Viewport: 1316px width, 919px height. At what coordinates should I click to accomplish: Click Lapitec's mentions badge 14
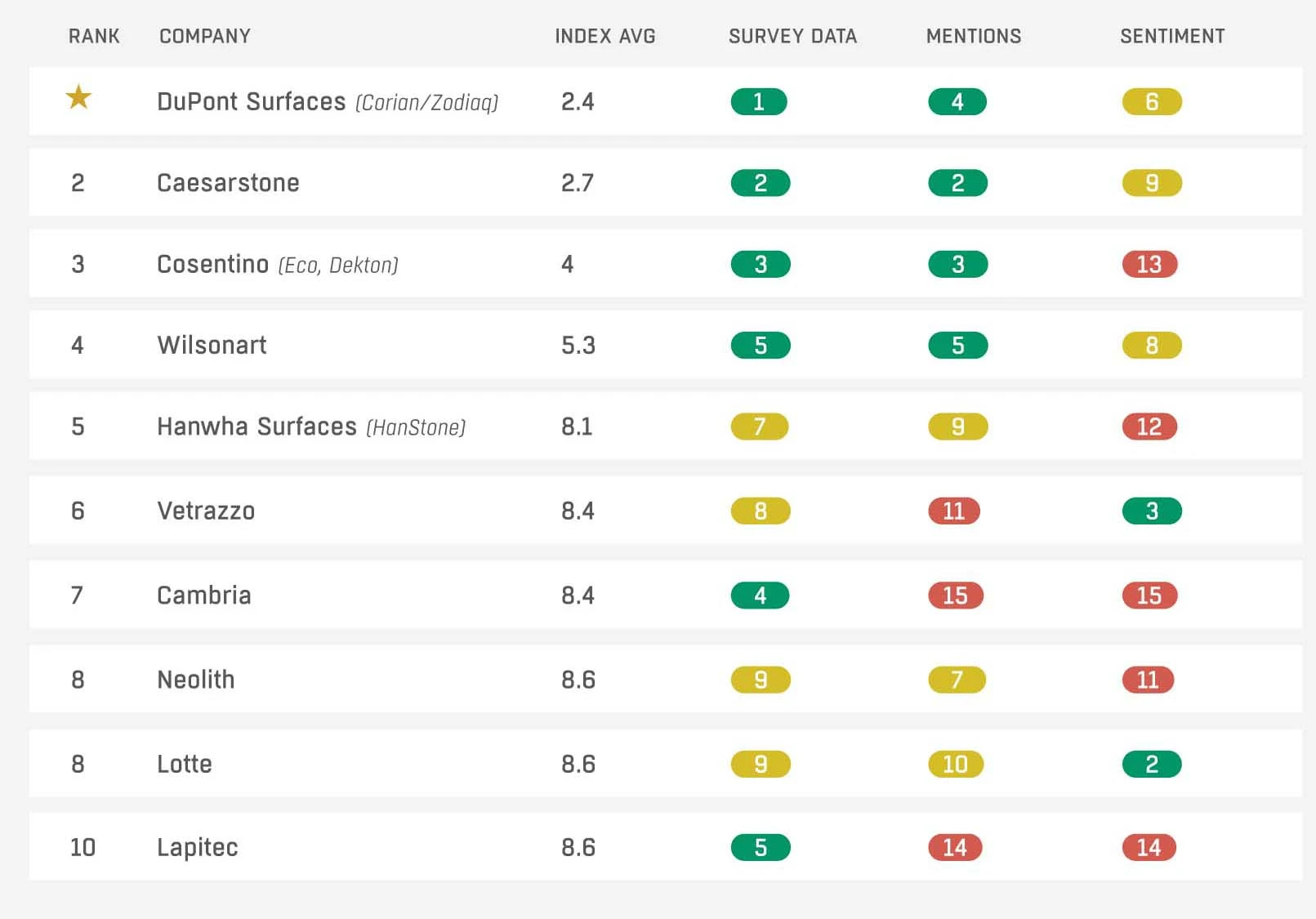pyautogui.click(x=955, y=847)
